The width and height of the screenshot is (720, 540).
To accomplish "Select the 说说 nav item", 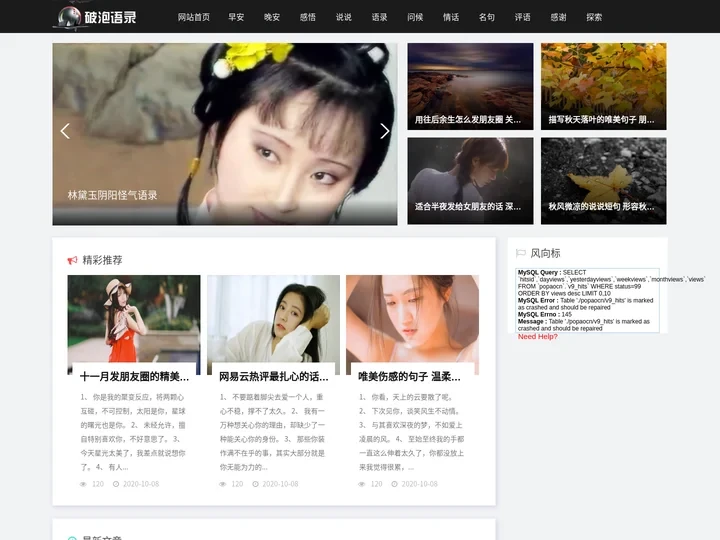I will coord(343,17).
